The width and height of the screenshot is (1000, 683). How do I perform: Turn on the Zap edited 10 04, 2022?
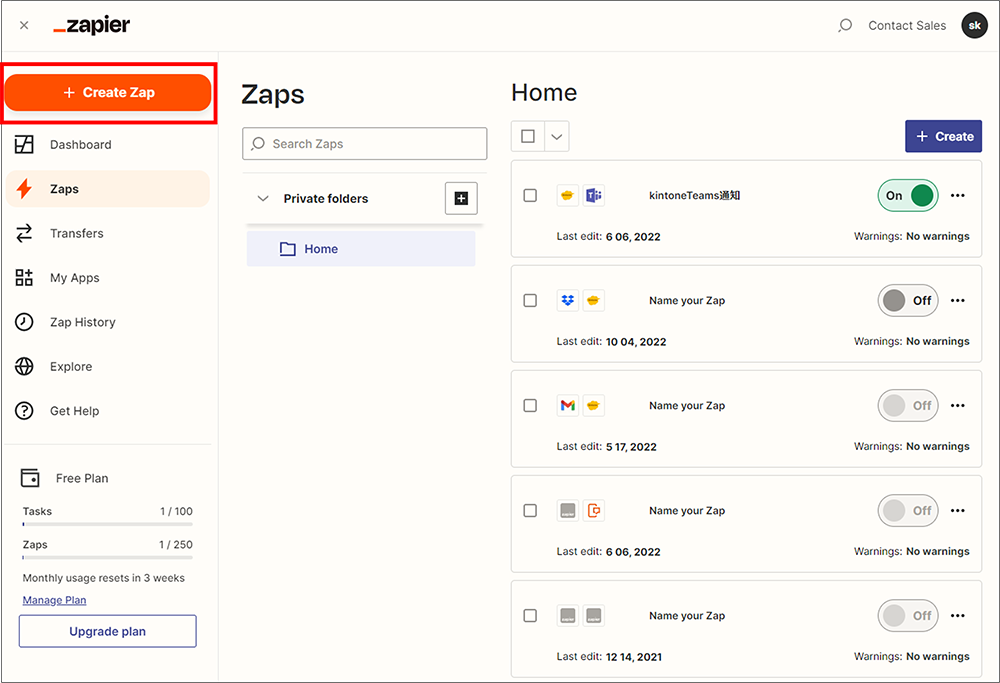(x=908, y=300)
